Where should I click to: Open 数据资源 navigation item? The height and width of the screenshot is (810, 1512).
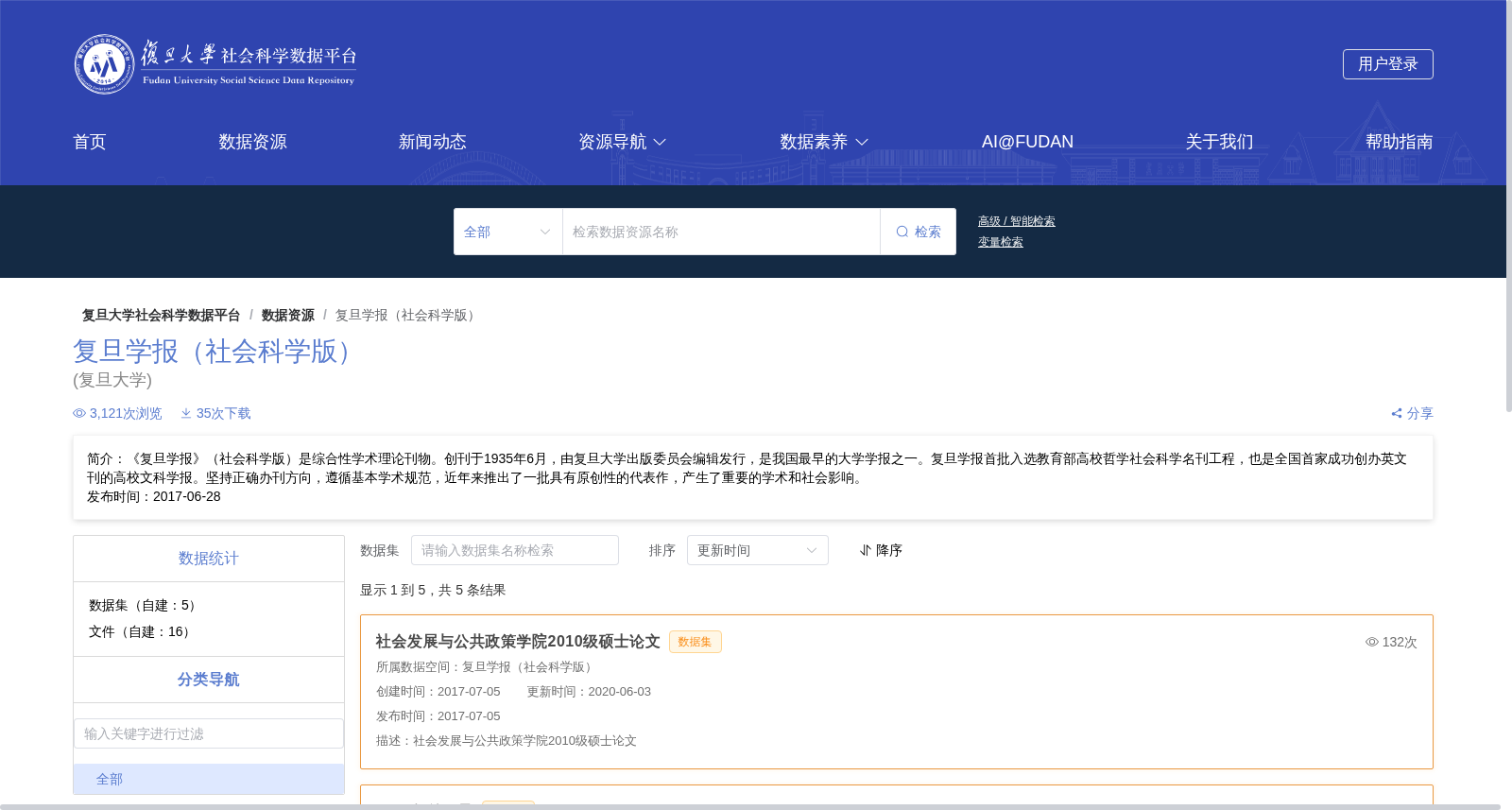pos(252,142)
